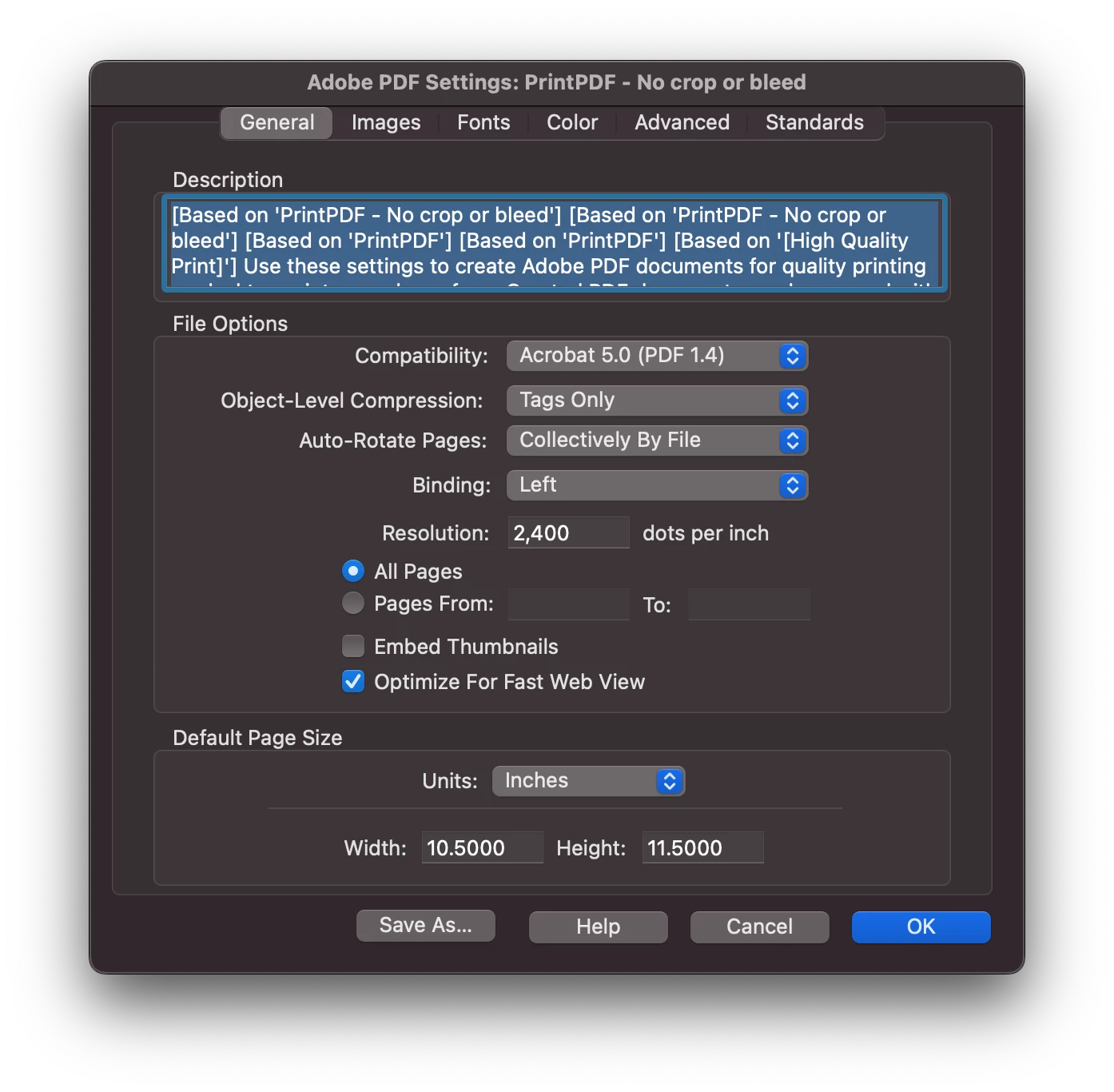Uncheck Optimize For Fast Web View
The image size is (1114, 1092).
tap(352, 681)
